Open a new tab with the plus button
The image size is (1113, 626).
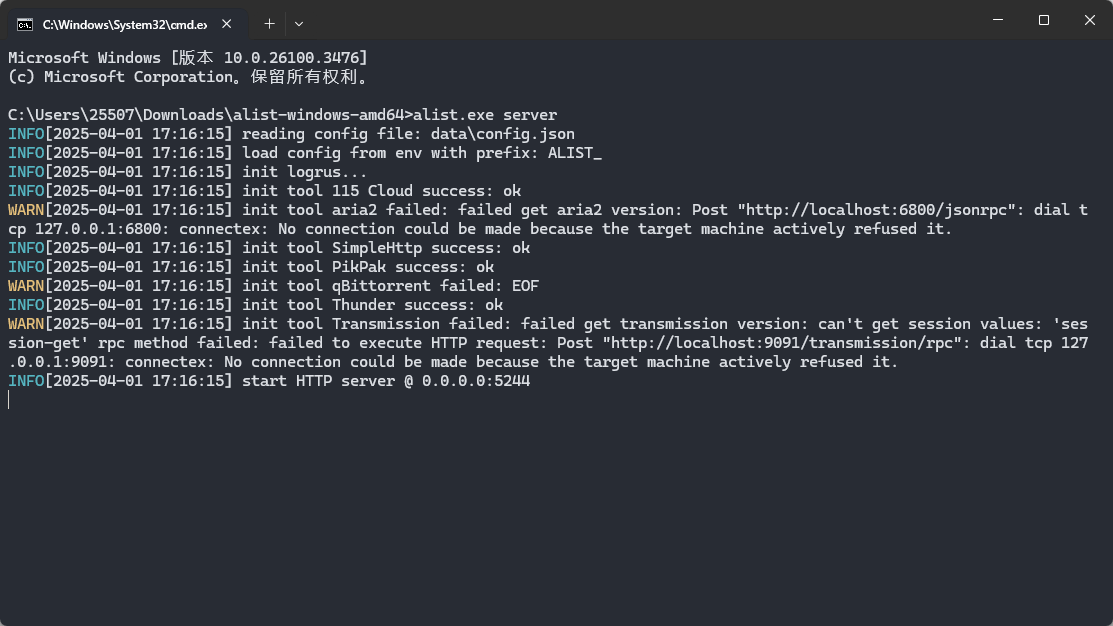coord(269,23)
